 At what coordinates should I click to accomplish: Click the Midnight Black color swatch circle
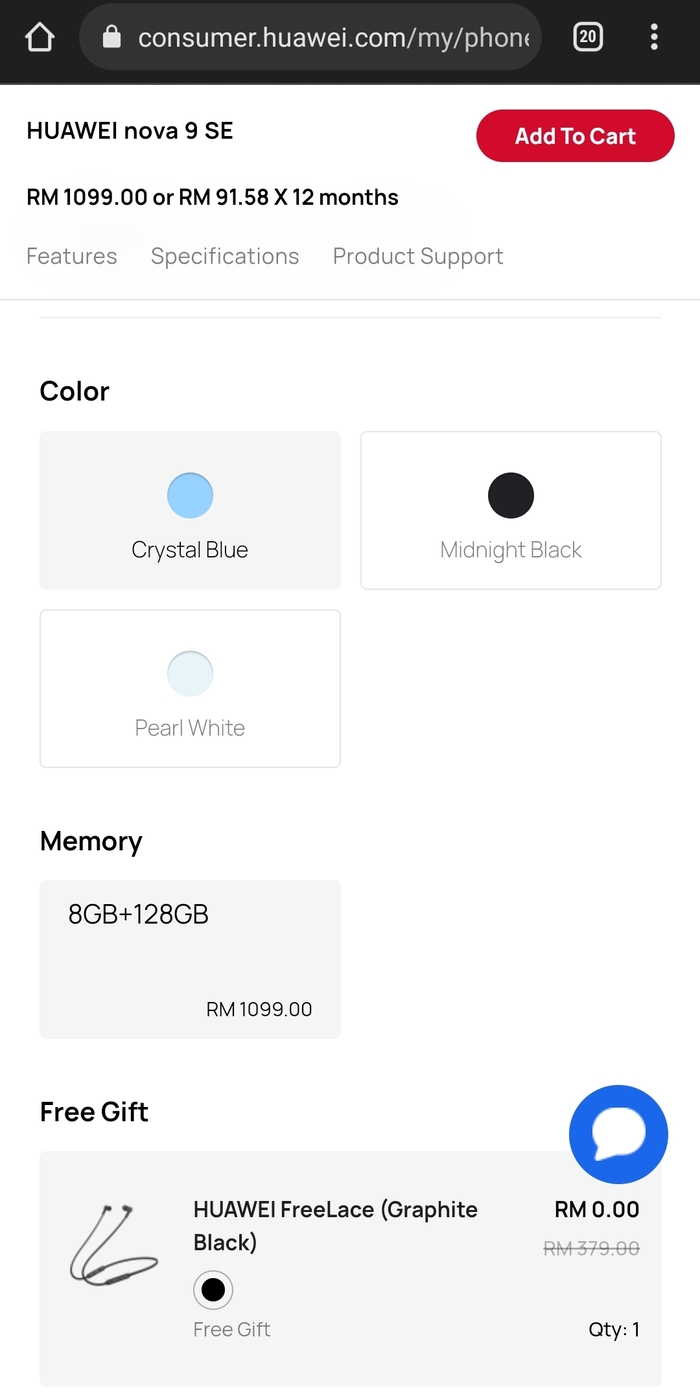coord(511,495)
